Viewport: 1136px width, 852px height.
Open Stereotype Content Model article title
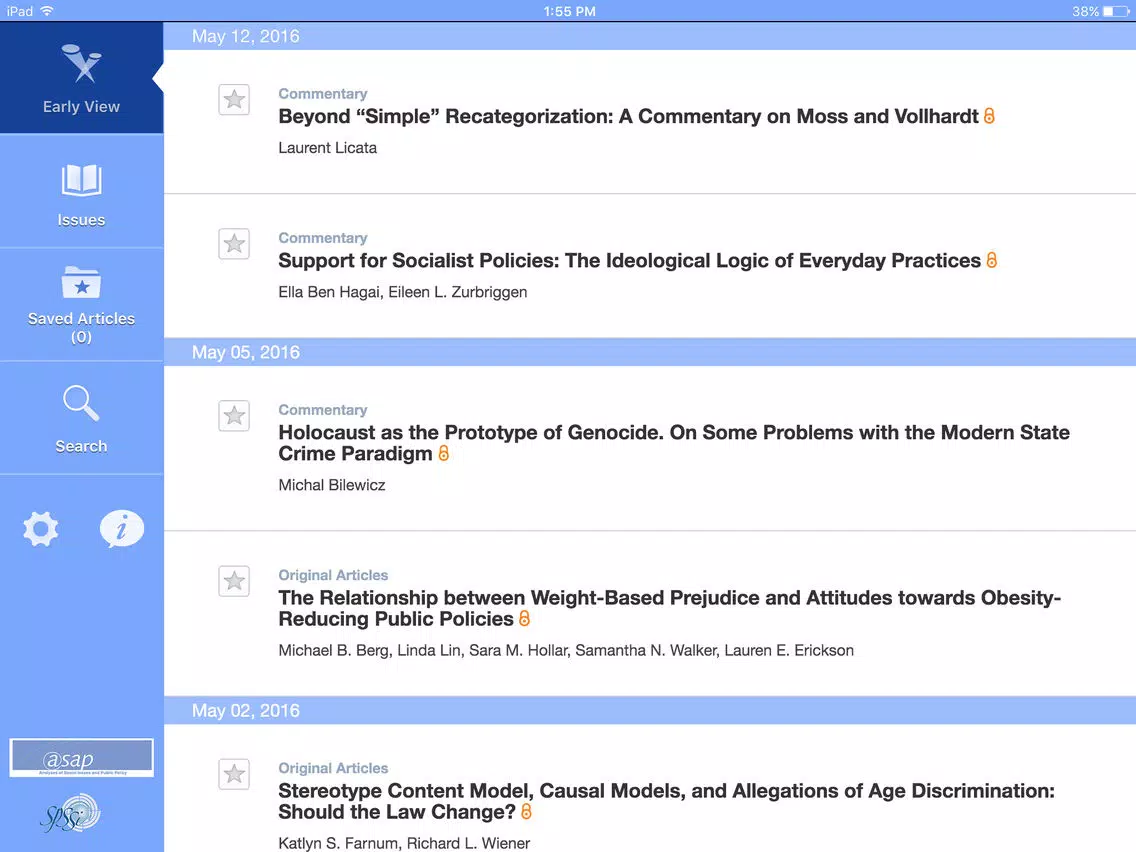[667, 801]
